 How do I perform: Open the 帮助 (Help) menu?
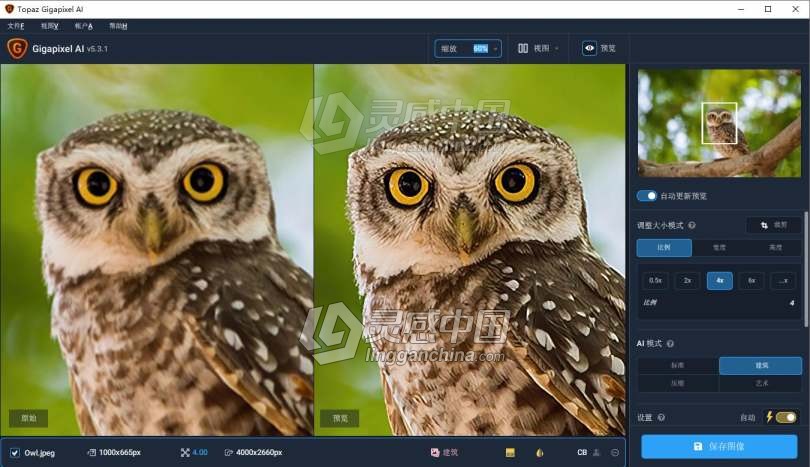(118, 26)
